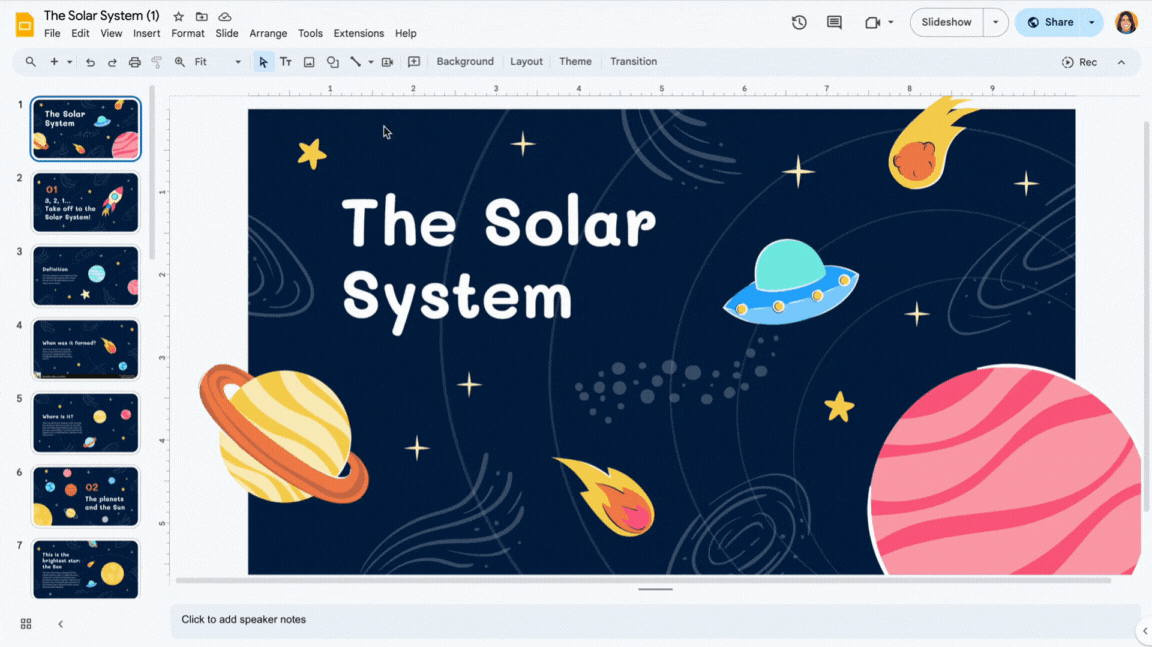Select slide 2 'Take off' thumbnail
The height and width of the screenshot is (647, 1152).
pyautogui.click(x=85, y=203)
